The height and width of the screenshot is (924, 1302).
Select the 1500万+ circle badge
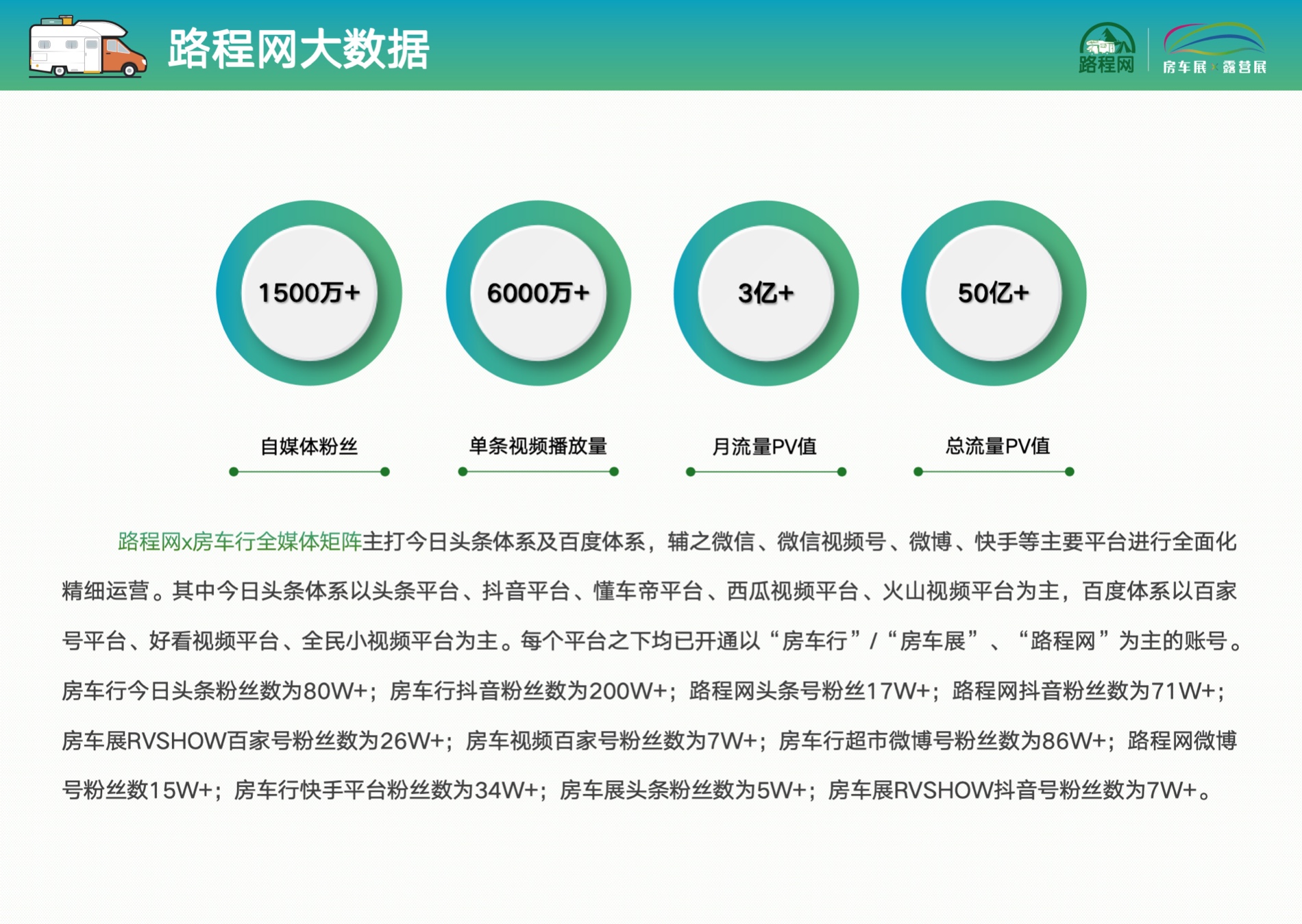[x=309, y=293]
